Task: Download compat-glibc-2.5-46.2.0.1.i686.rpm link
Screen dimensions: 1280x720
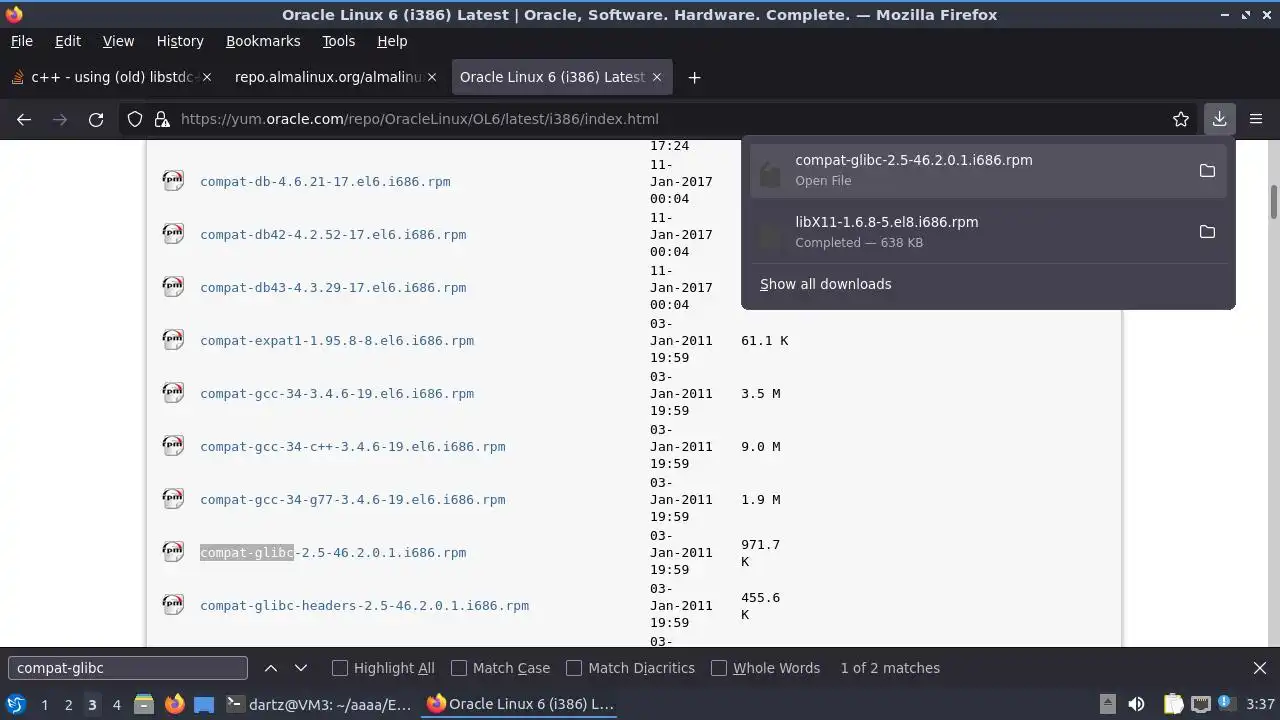Action: click(333, 553)
